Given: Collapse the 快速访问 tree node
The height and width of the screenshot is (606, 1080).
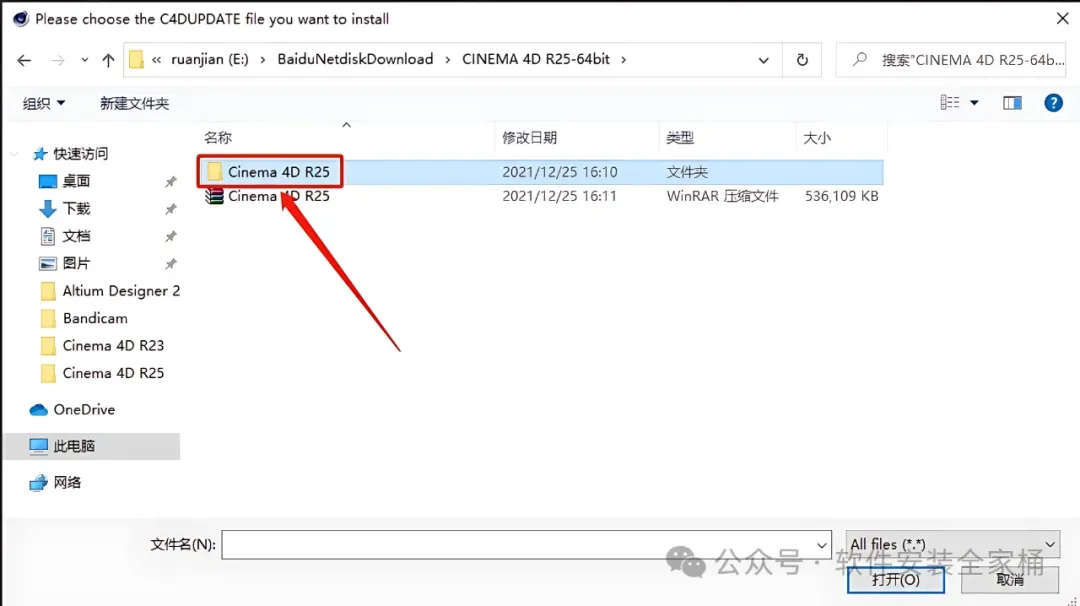Looking at the screenshot, I should click(x=15, y=154).
